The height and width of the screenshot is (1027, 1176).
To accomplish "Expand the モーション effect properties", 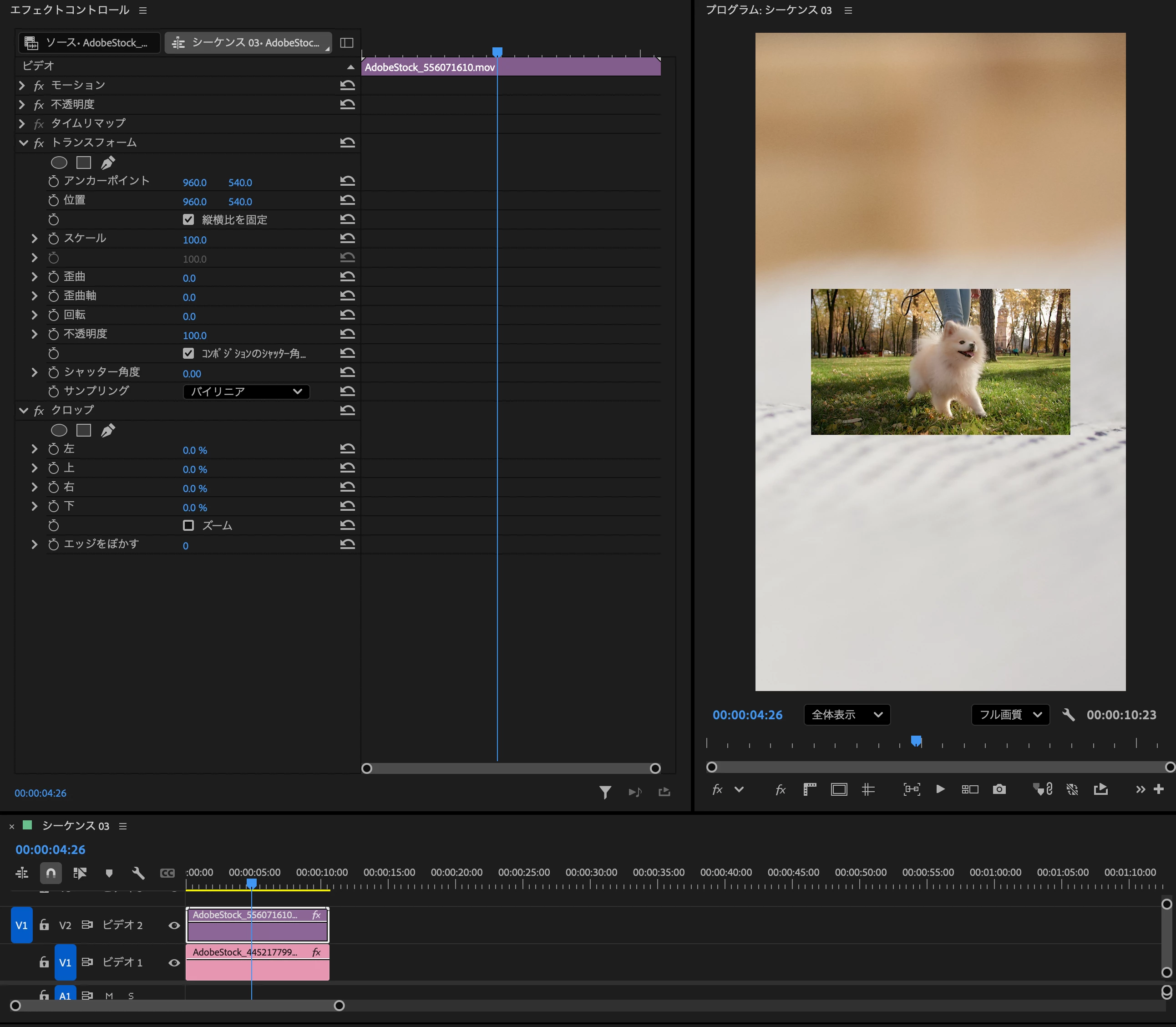I will [22, 86].
